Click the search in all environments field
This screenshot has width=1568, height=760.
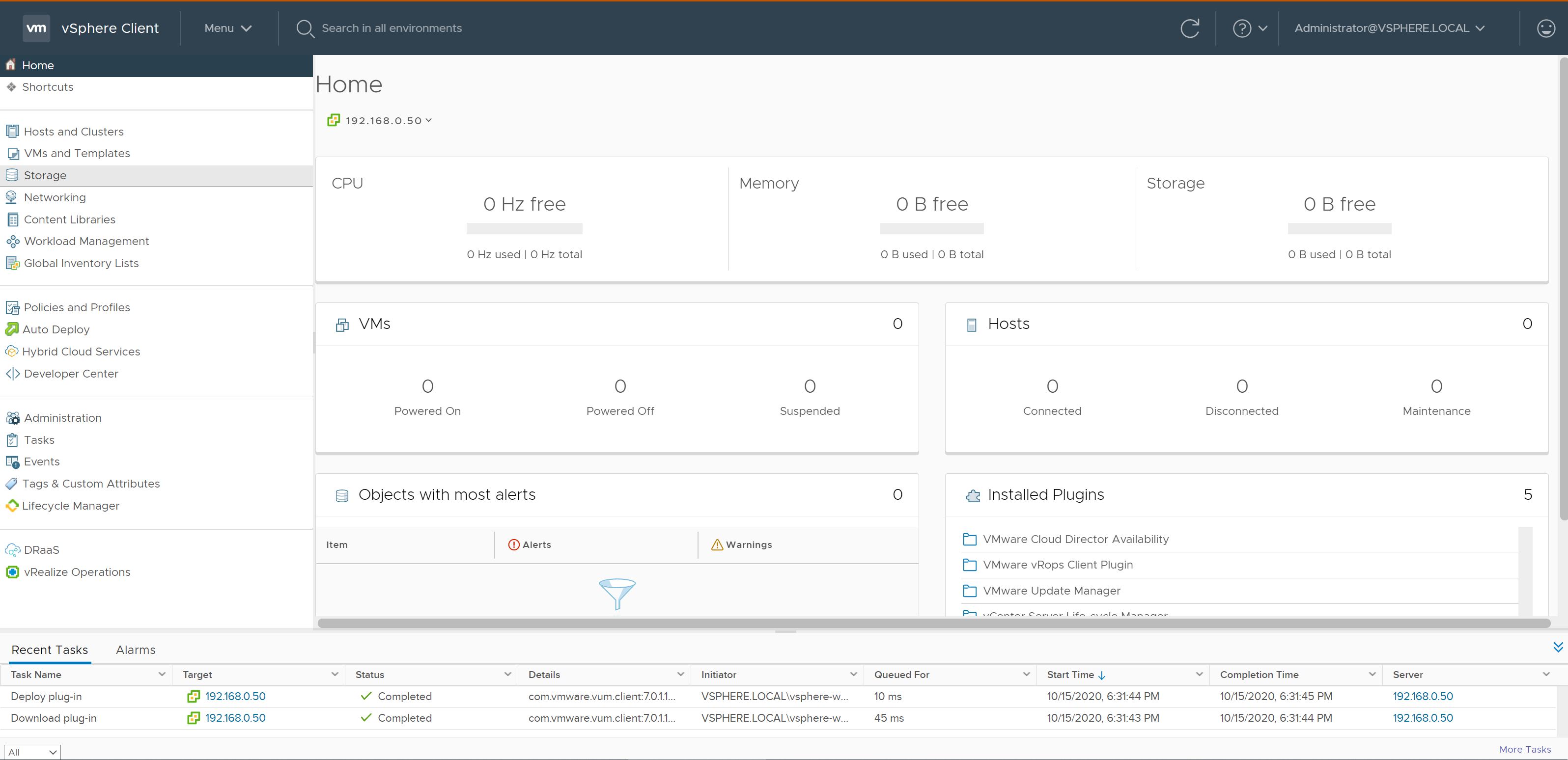pos(392,28)
